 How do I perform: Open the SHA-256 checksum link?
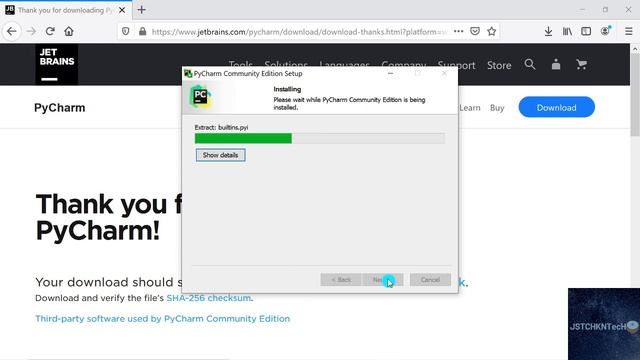209,298
